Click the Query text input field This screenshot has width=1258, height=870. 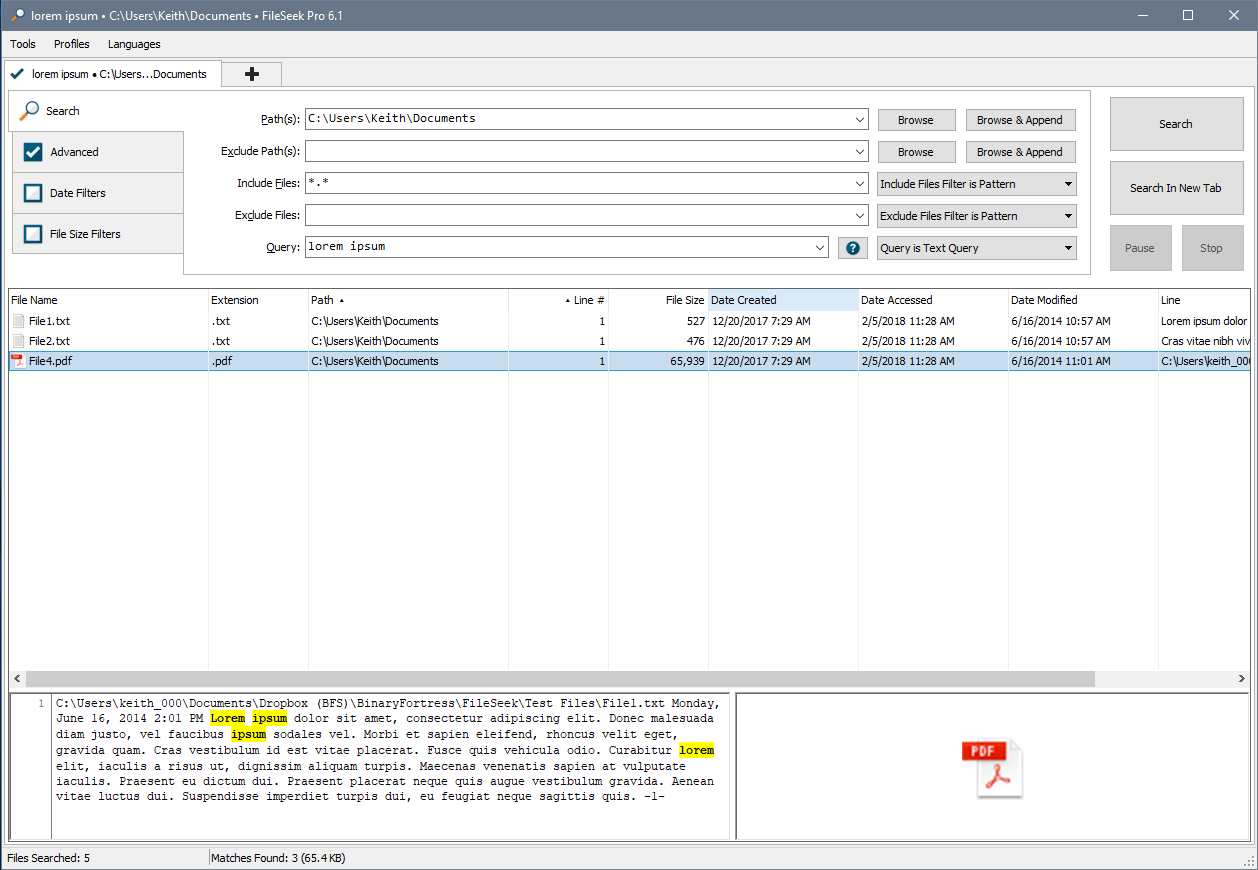(x=560, y=247)
